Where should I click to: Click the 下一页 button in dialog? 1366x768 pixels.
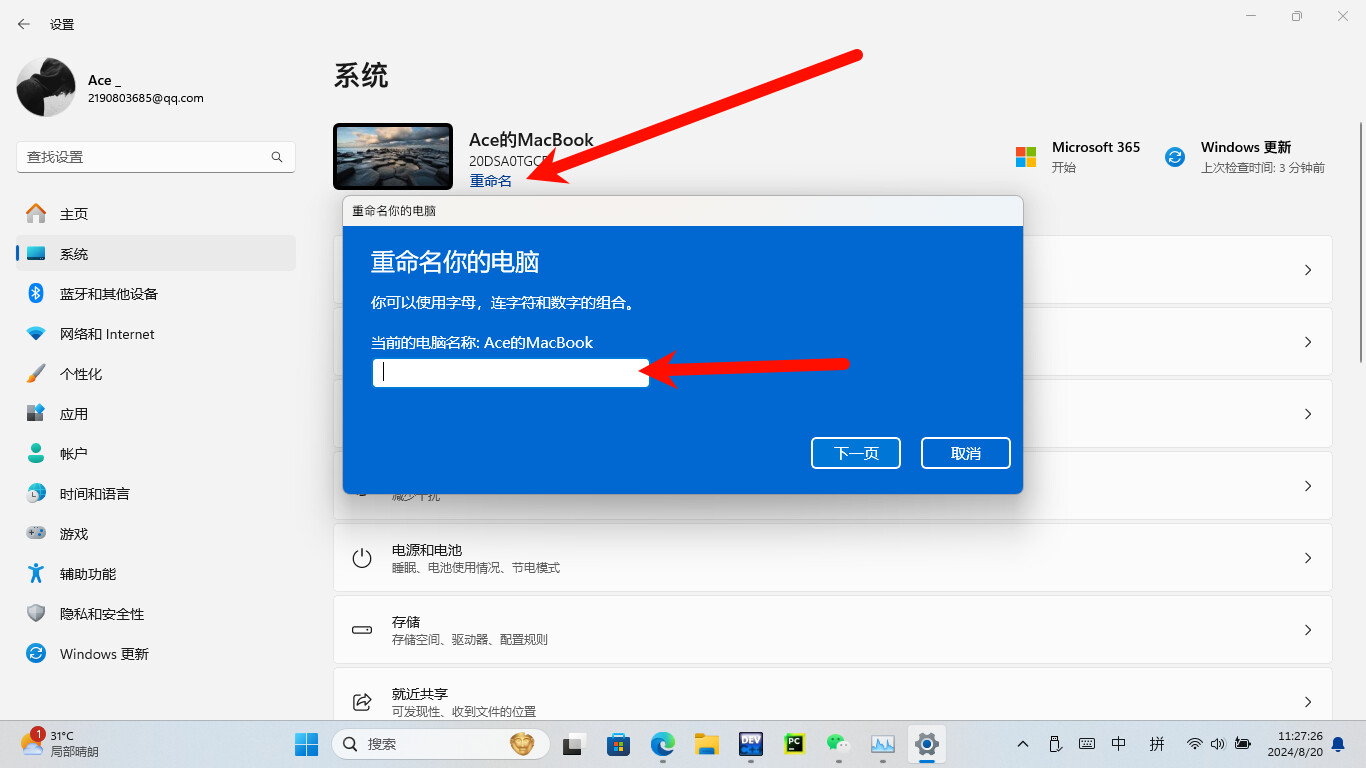pyautogui.click(x=856, y=453)
